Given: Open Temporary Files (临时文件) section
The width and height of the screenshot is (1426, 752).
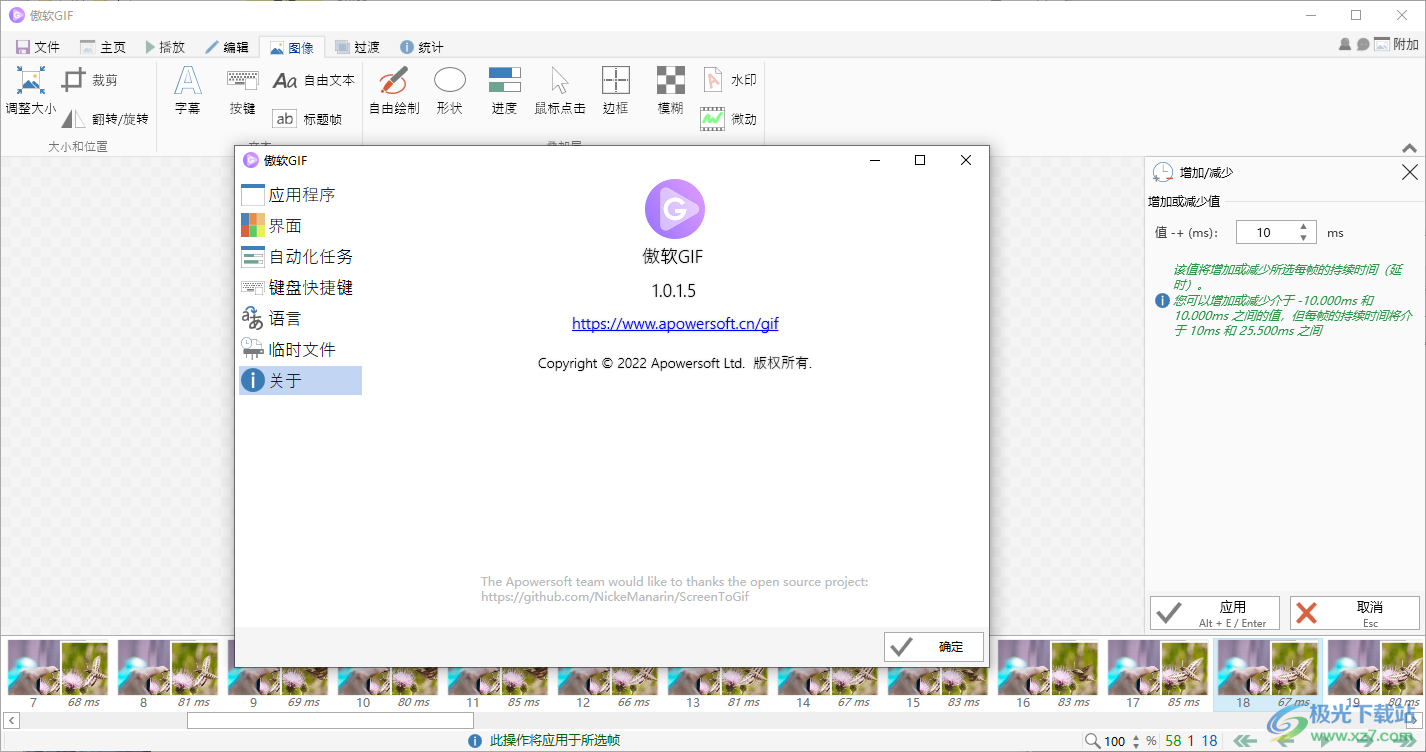Looking at the screenshot, I should [300, 350].
